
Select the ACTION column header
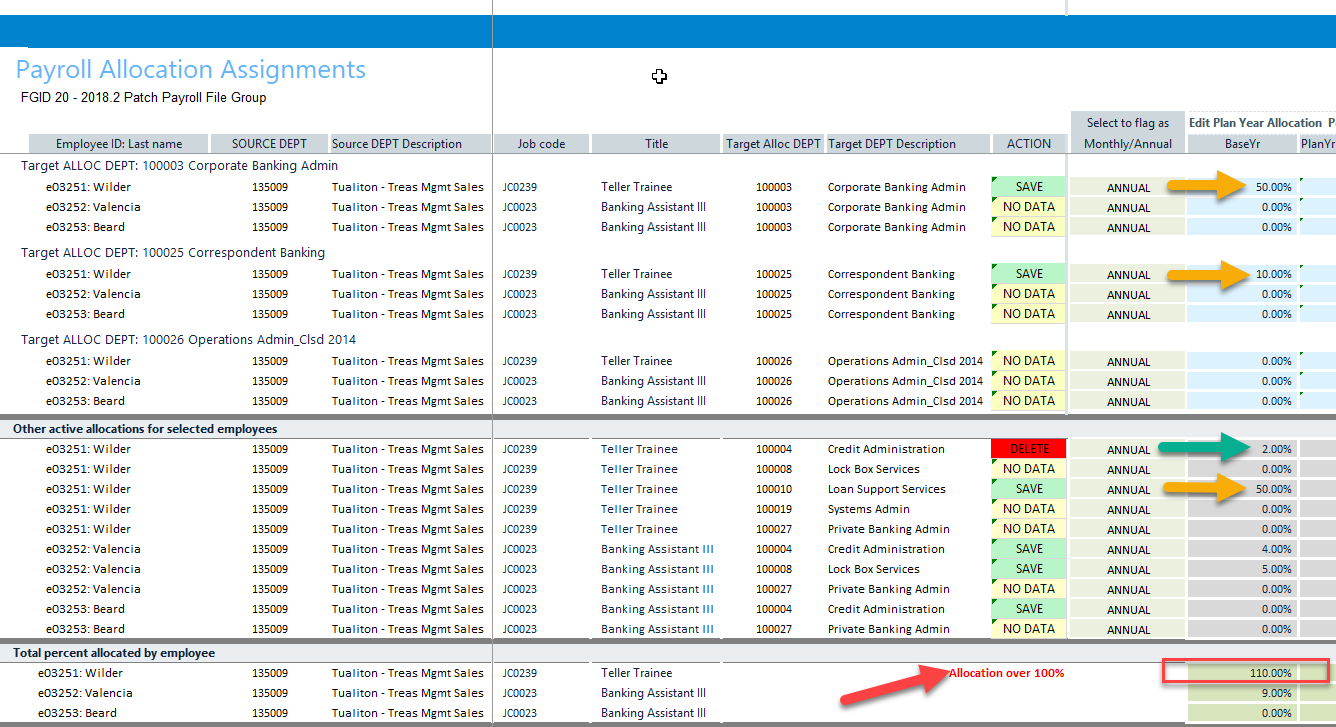tap(1029, 144)
